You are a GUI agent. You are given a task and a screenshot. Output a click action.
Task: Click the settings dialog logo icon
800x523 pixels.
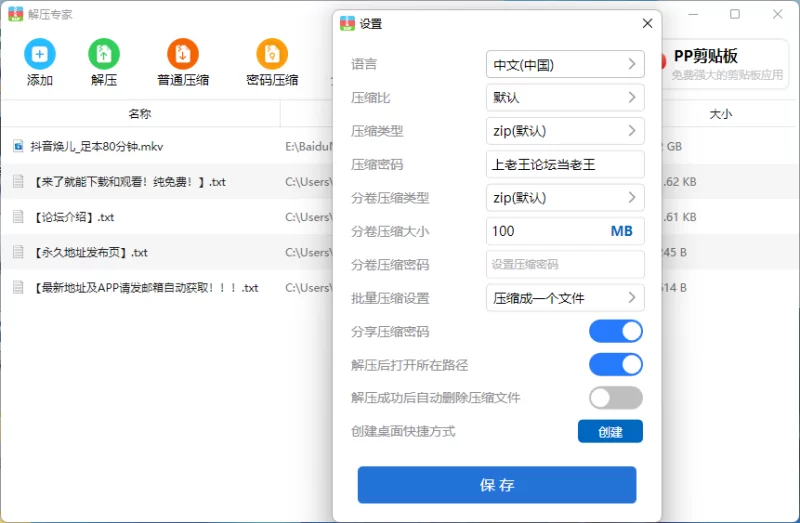tap(347, 23)
